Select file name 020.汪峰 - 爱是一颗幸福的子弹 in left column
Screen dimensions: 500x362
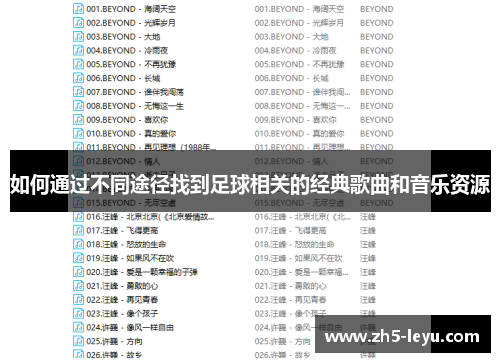[142, 272]
